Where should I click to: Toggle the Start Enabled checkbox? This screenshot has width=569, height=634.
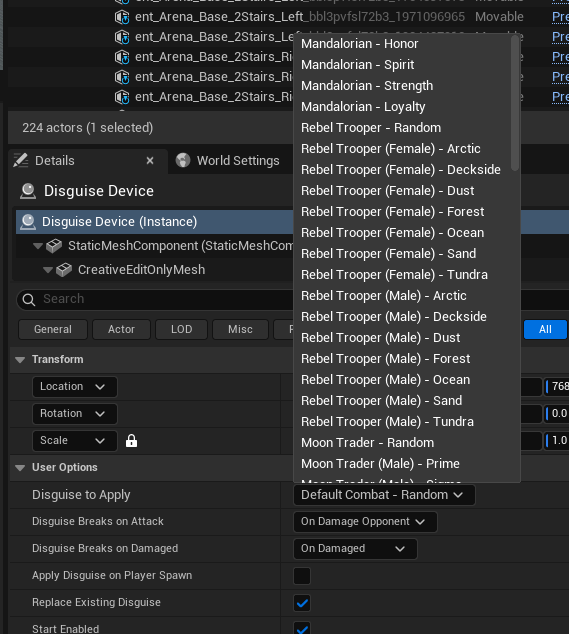pyautogui.click(x=302, y=629)
